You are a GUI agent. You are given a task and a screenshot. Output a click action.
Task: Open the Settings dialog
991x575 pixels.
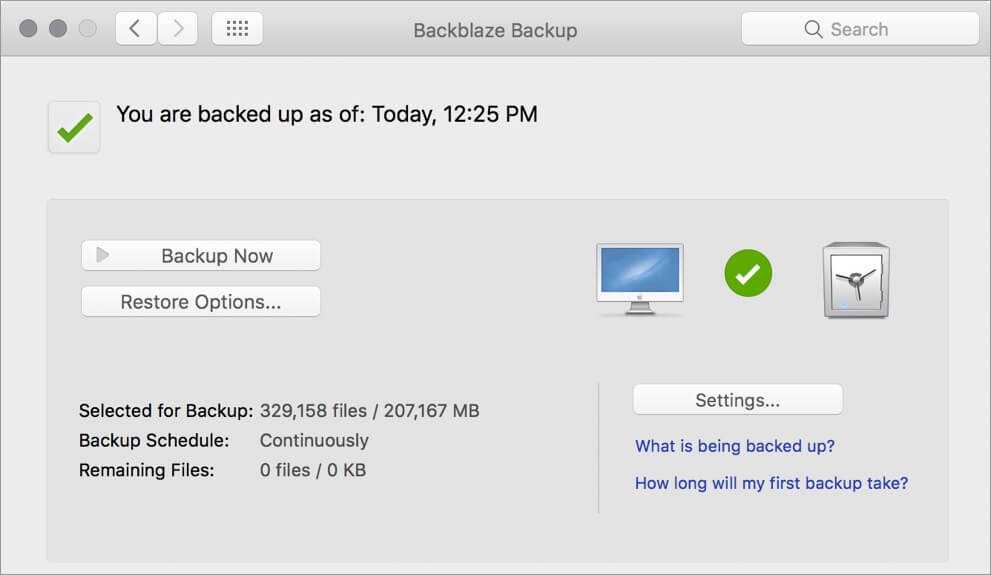(x=738, y=400)
